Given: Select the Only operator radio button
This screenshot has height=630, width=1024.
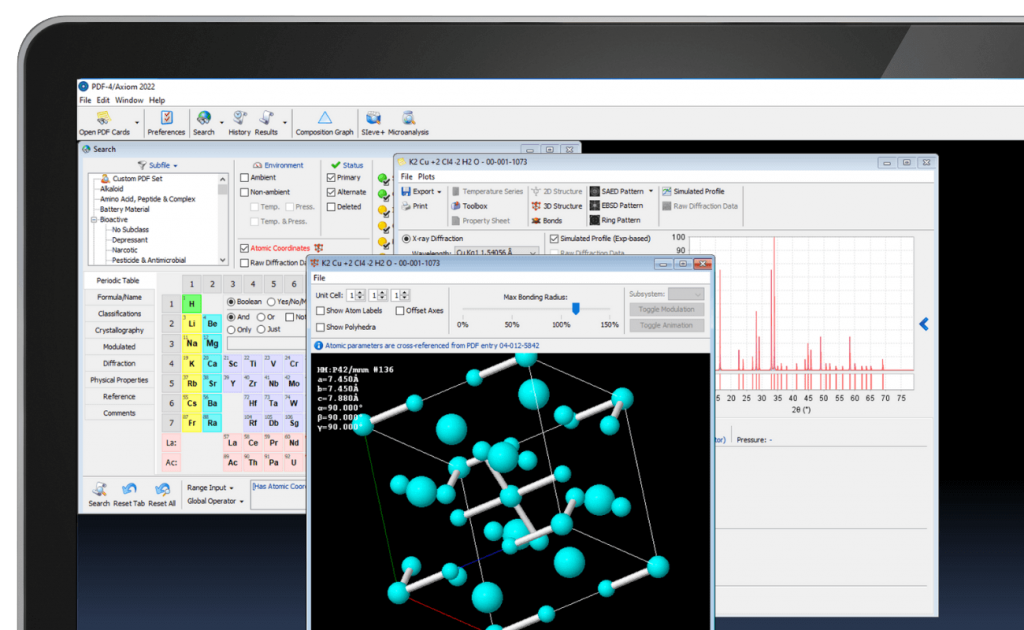Looking at the screenshot, I should [x=231, y=330].
